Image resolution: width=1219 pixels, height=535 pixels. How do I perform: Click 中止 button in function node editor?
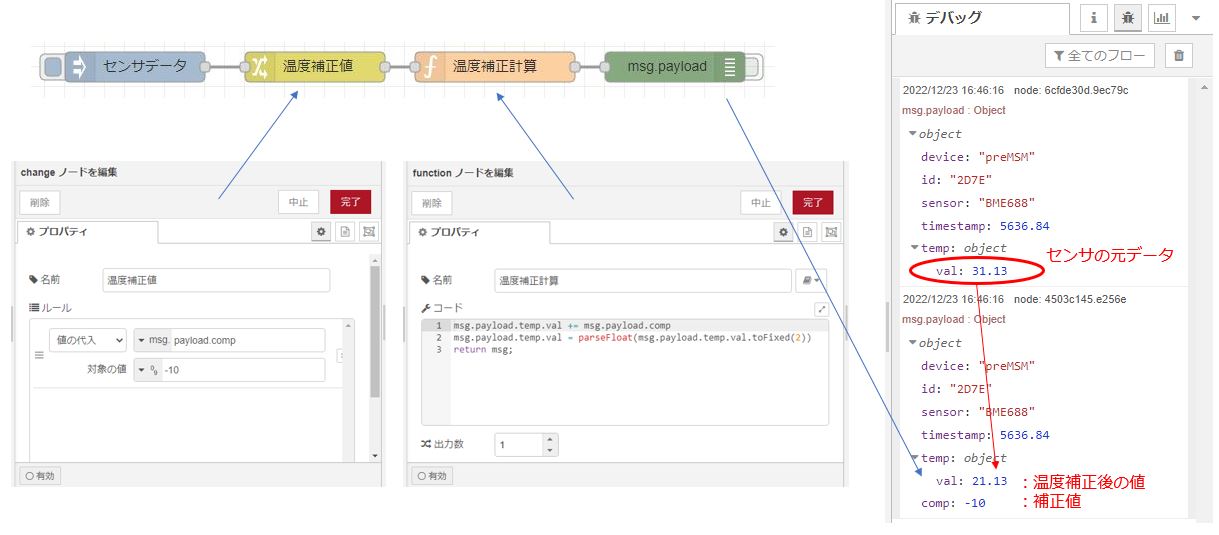tap(760, 202)
